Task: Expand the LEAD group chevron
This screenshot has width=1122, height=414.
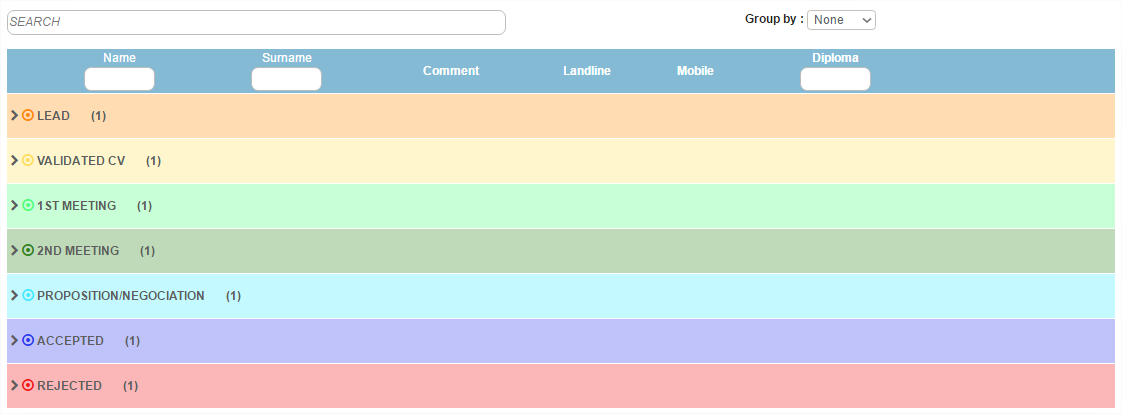Action: pyautogui.click(x=14, y=116)
